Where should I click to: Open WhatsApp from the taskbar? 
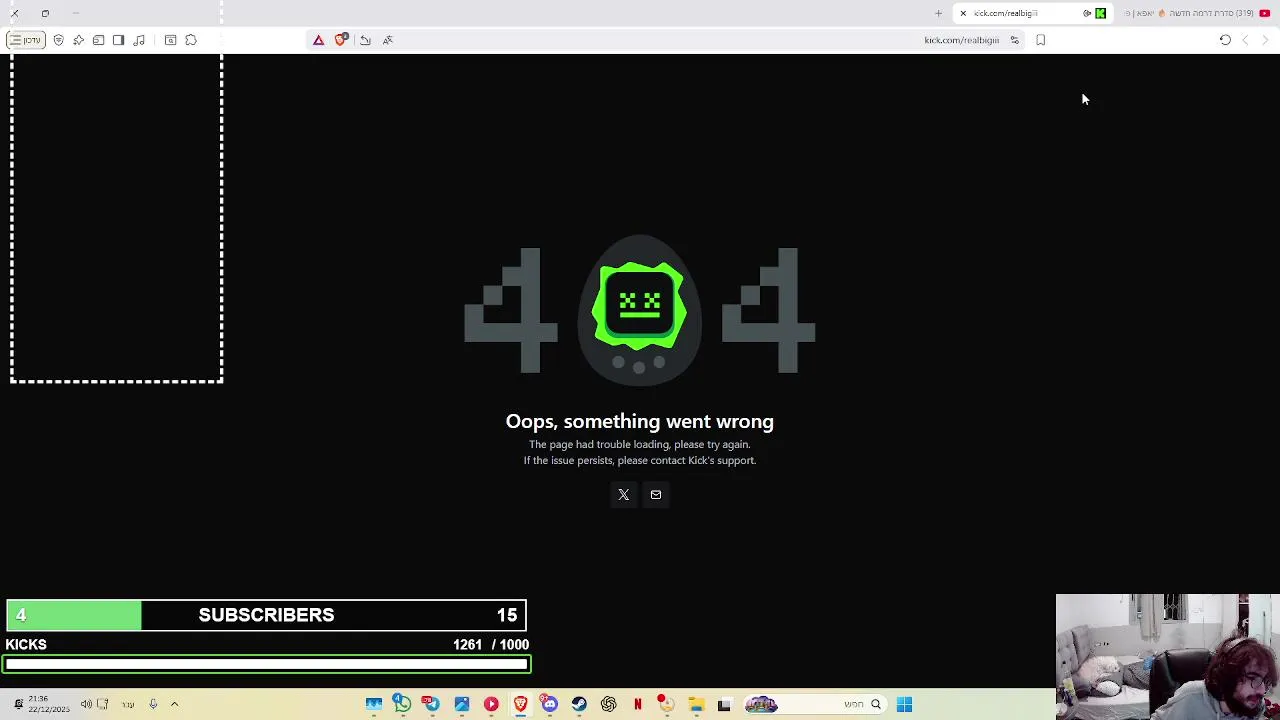401,704
